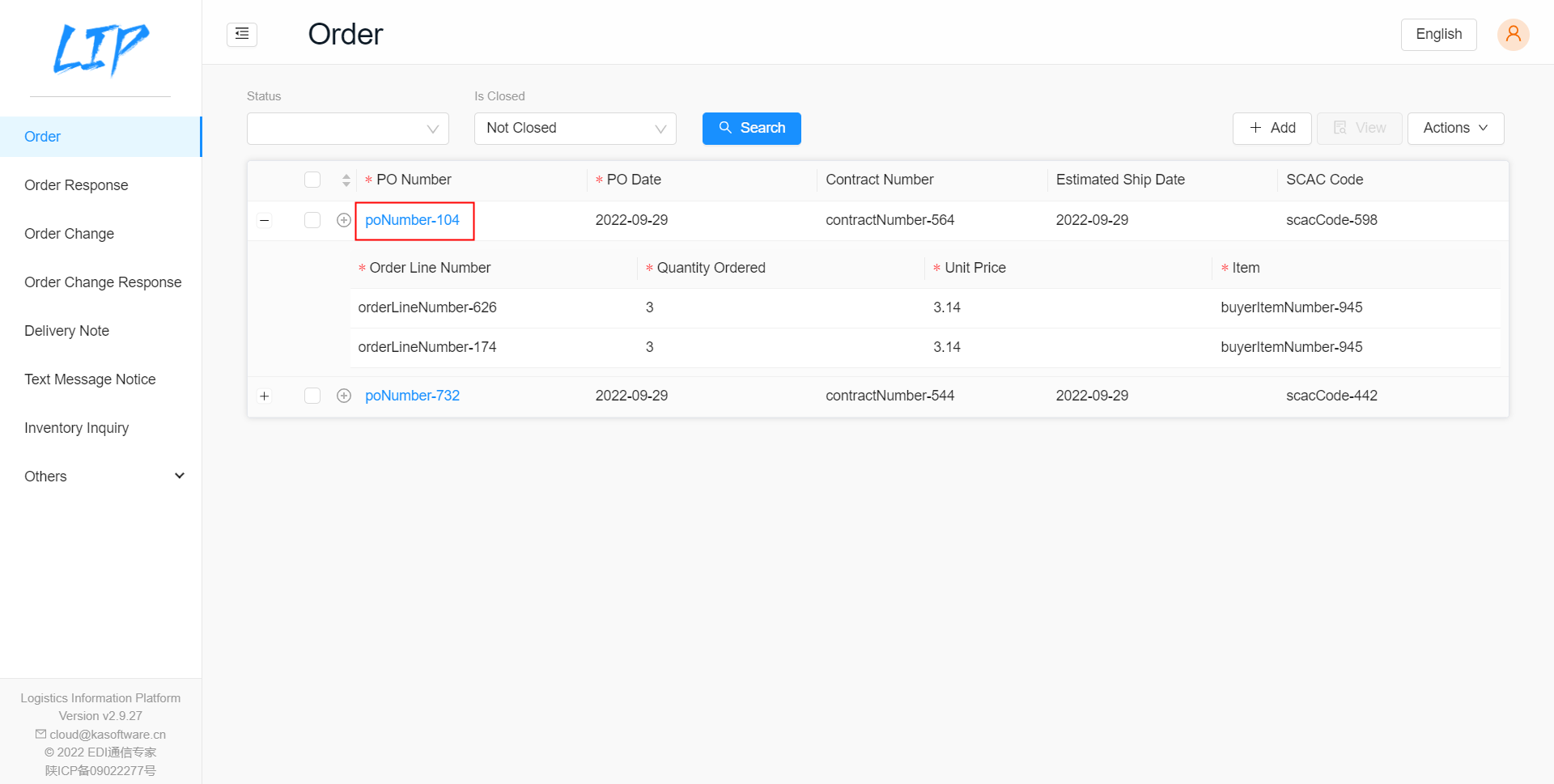1554x784 pixels.
Task: Select Inventory Inquiry in the sidebar
Action: [76, 427]
